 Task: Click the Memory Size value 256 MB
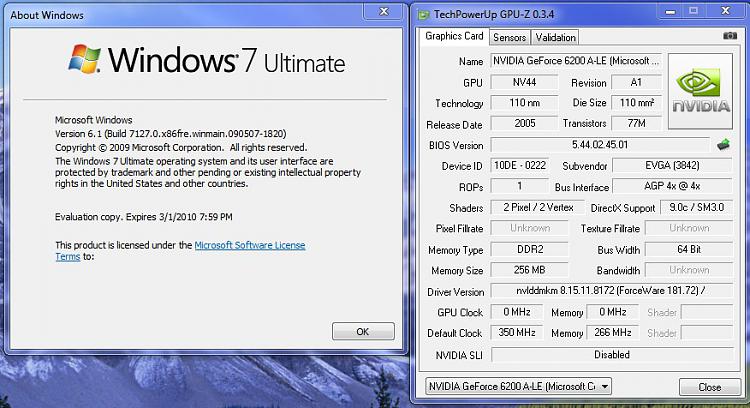pyautogui.click(x=529, y=270)
